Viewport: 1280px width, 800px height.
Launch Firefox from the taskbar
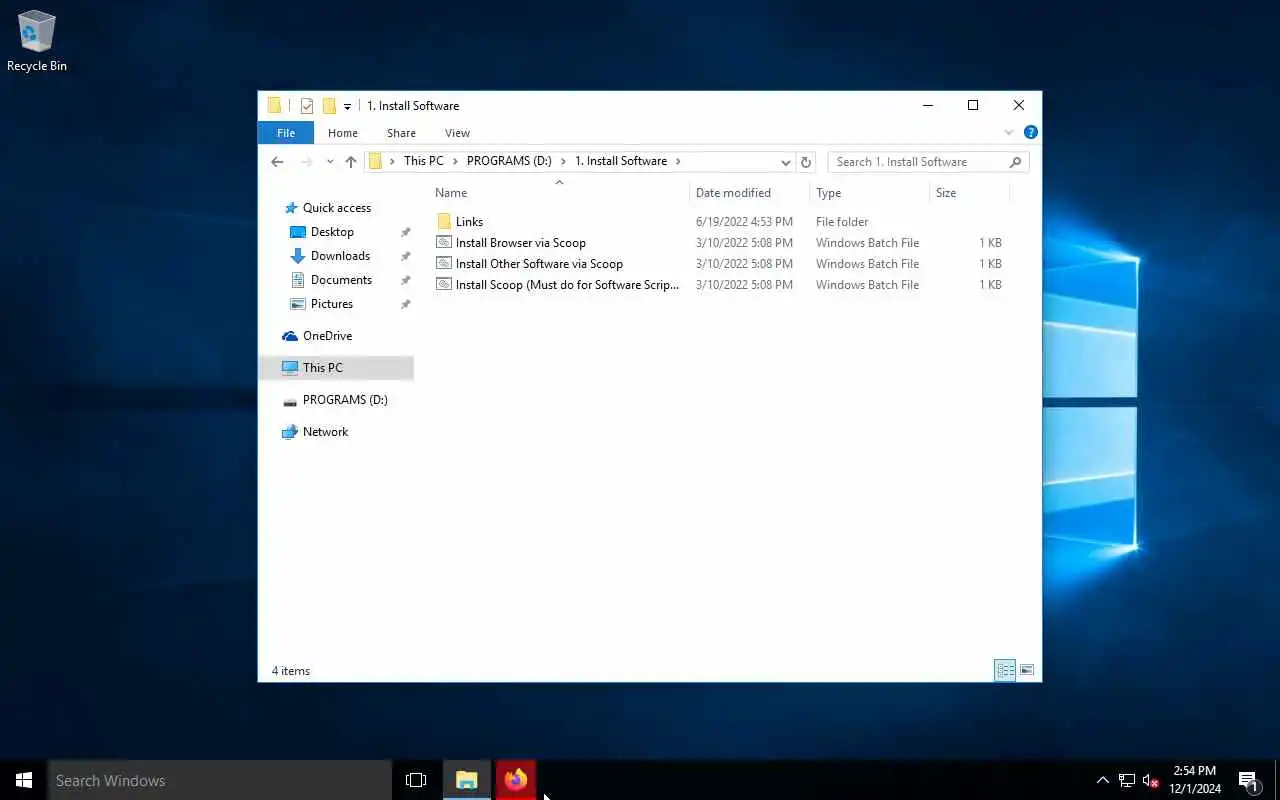pos(516,780)
